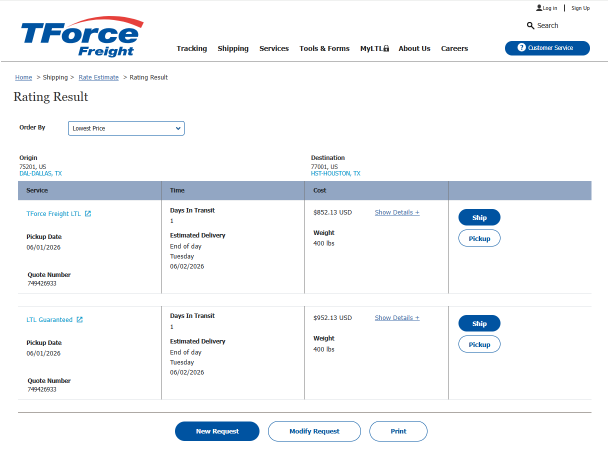The height and width of the screenshot is (455, 608).
Task: Expand Show Details for $852.13 rate
Action: [x=397, y=213]
